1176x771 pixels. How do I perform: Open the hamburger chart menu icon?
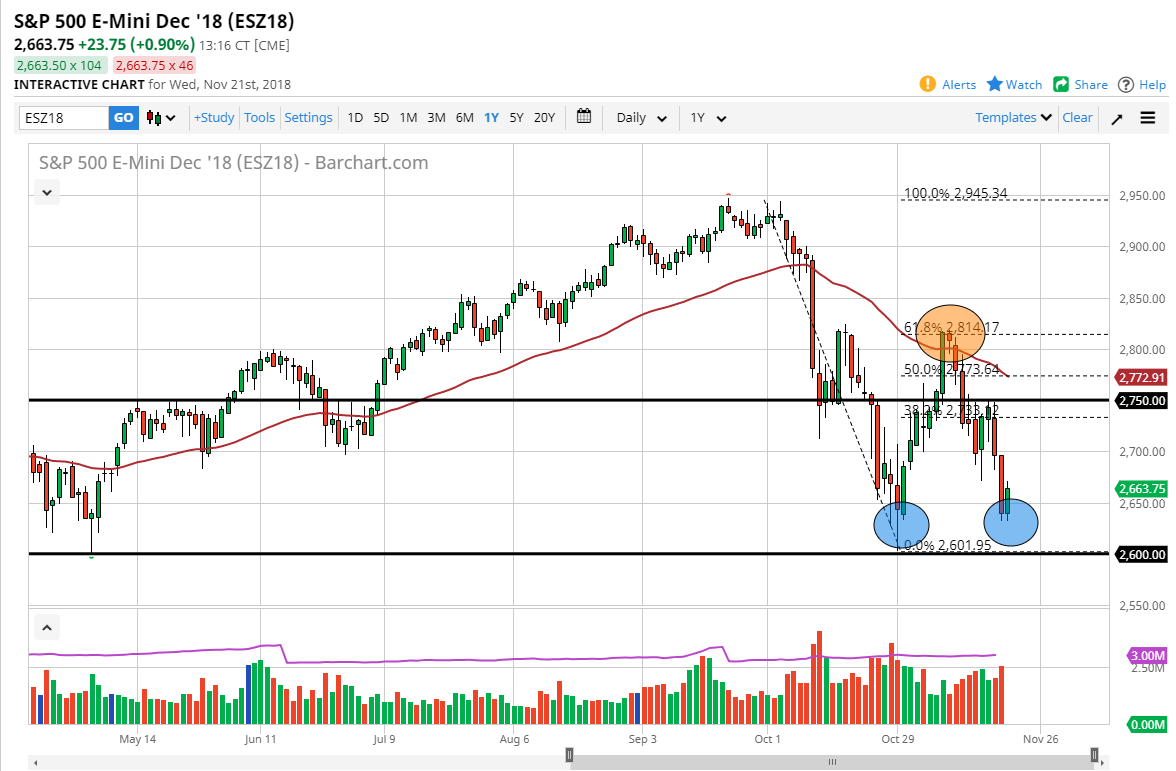click(x=1147, y=117)
